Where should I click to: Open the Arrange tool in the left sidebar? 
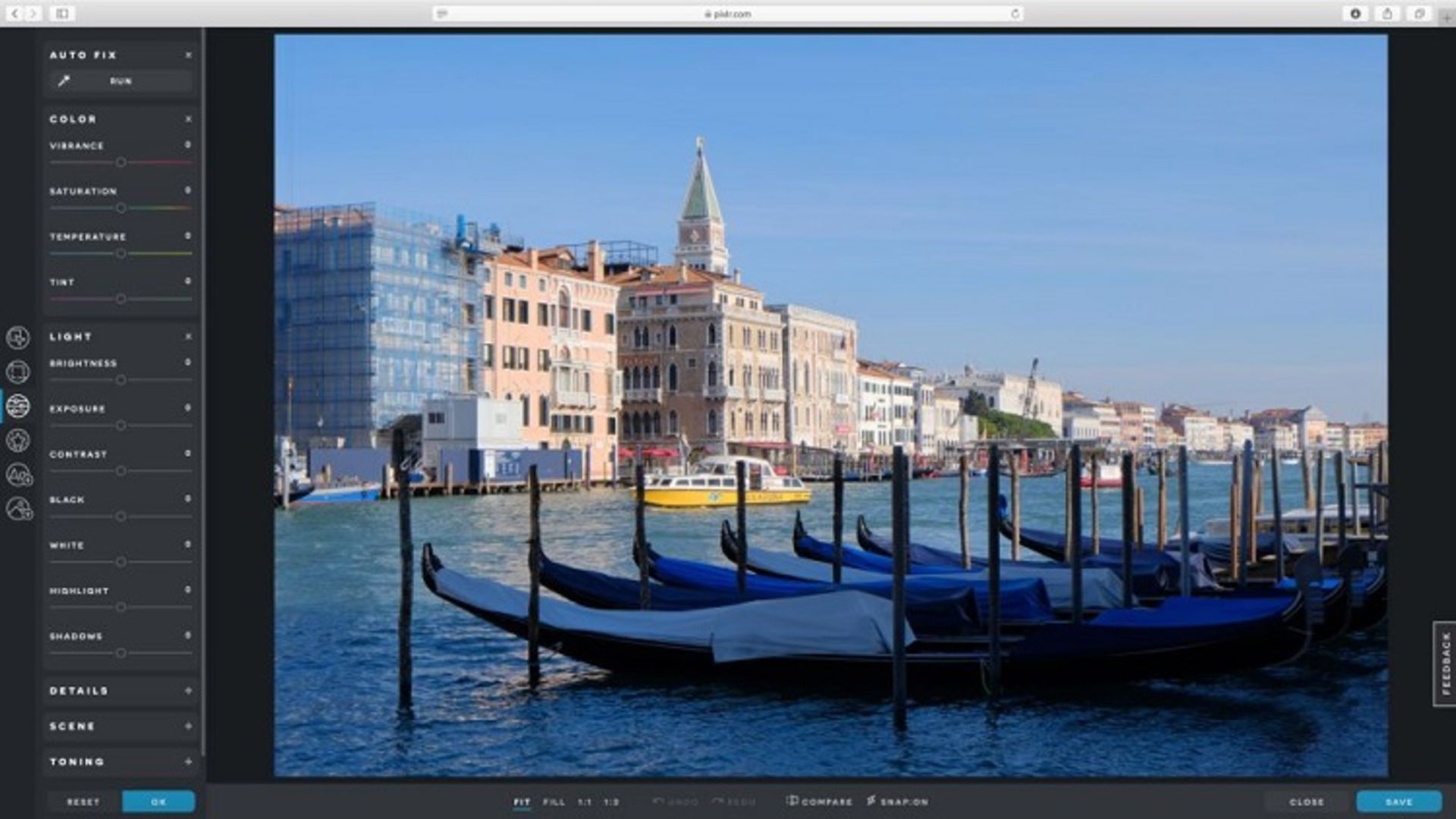pos(17,337)
